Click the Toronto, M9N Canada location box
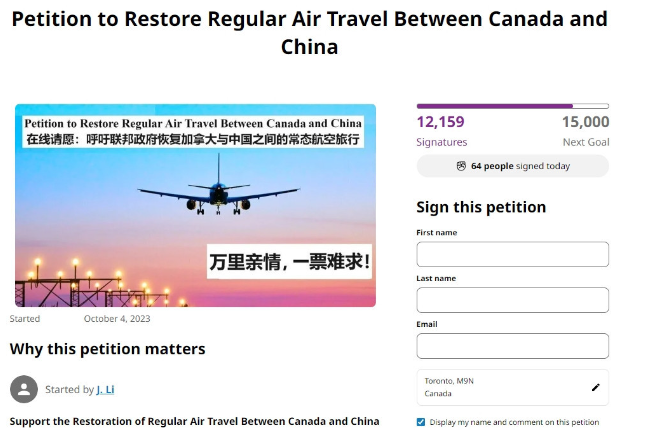This screenshot has width=648, height=442. point(512,387)
